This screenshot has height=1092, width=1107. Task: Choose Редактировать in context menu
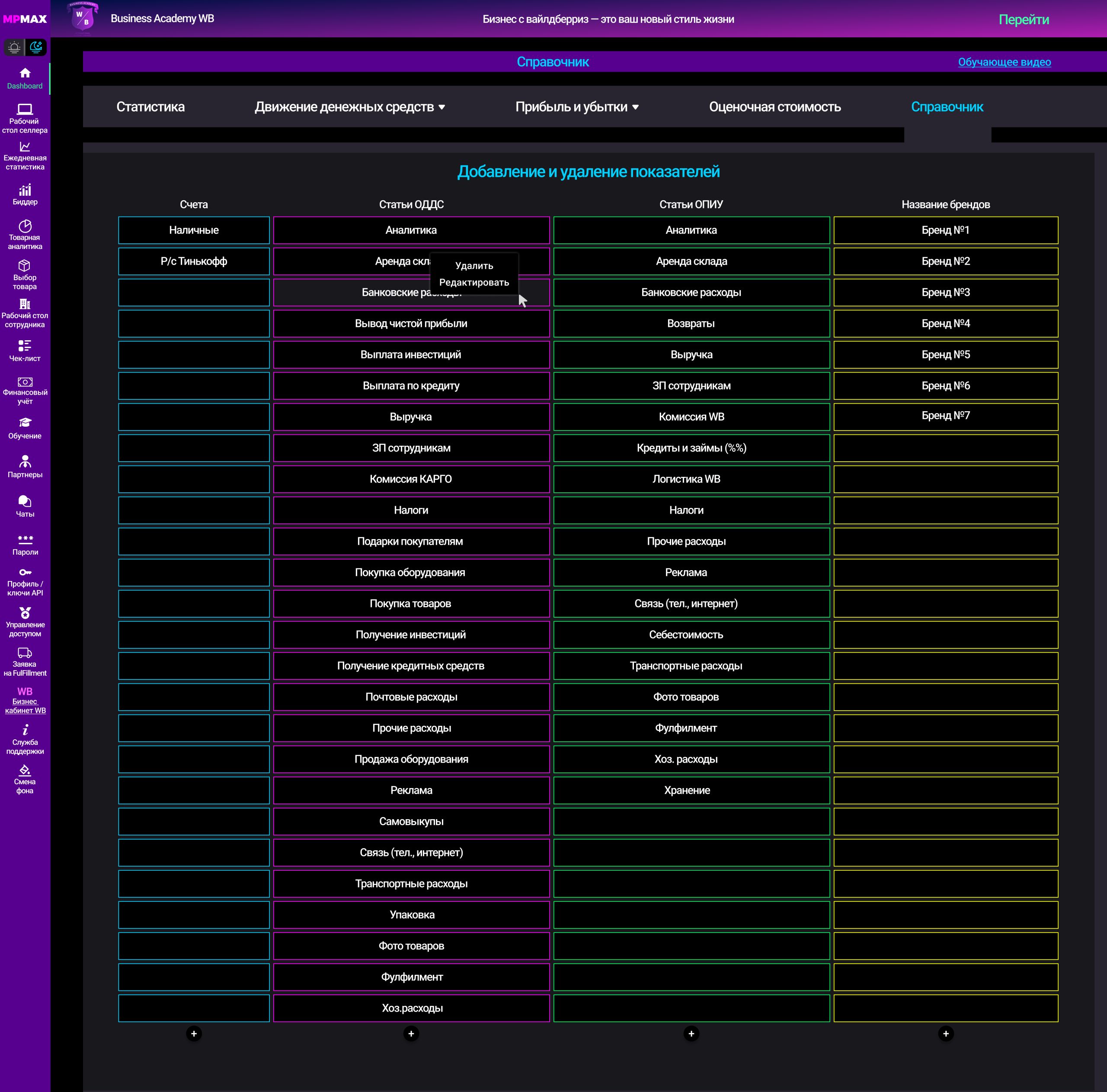click(x=474, y=282)
